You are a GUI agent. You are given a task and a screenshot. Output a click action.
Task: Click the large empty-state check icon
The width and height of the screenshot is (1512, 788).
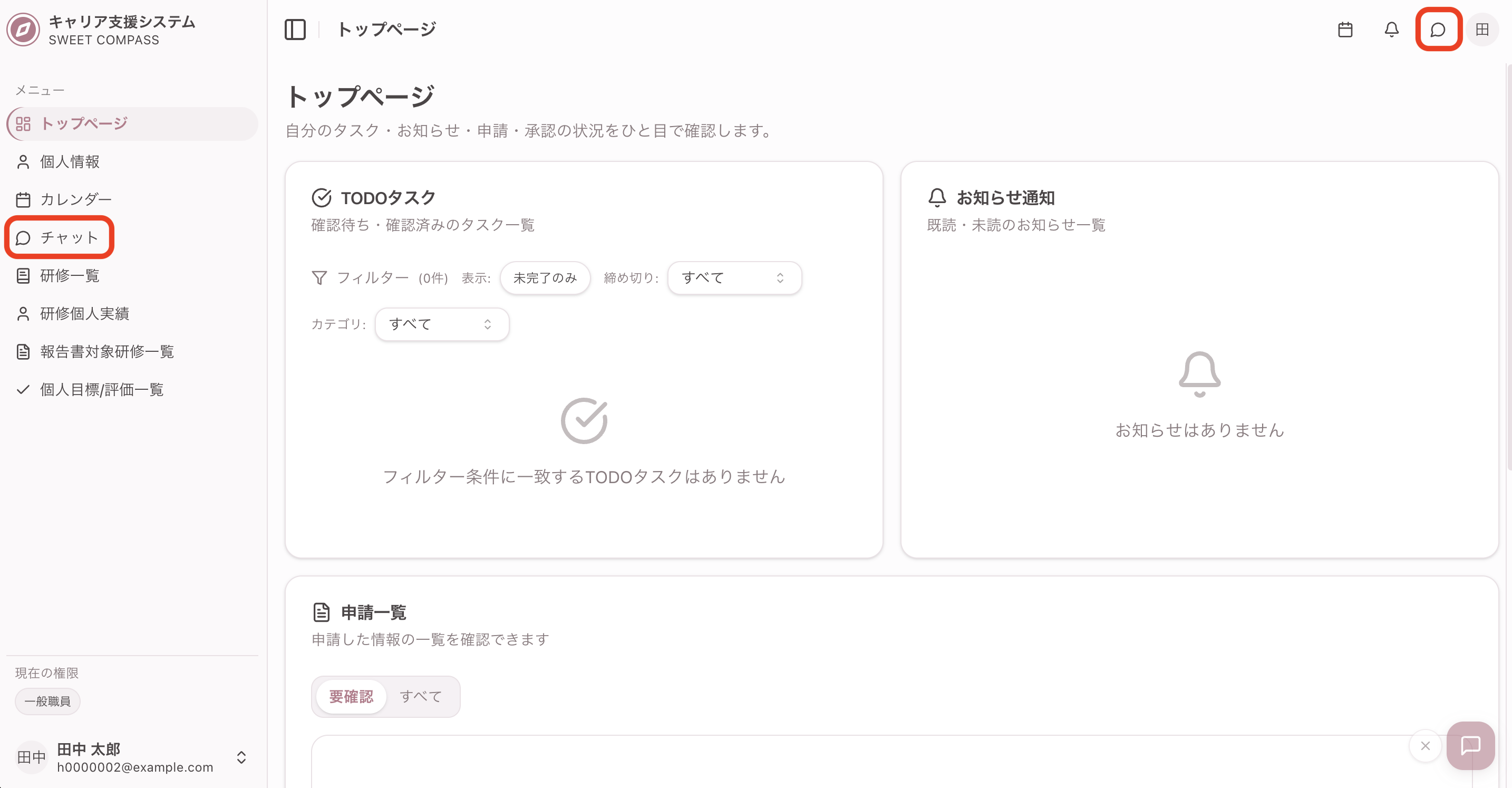pos(584,420)
